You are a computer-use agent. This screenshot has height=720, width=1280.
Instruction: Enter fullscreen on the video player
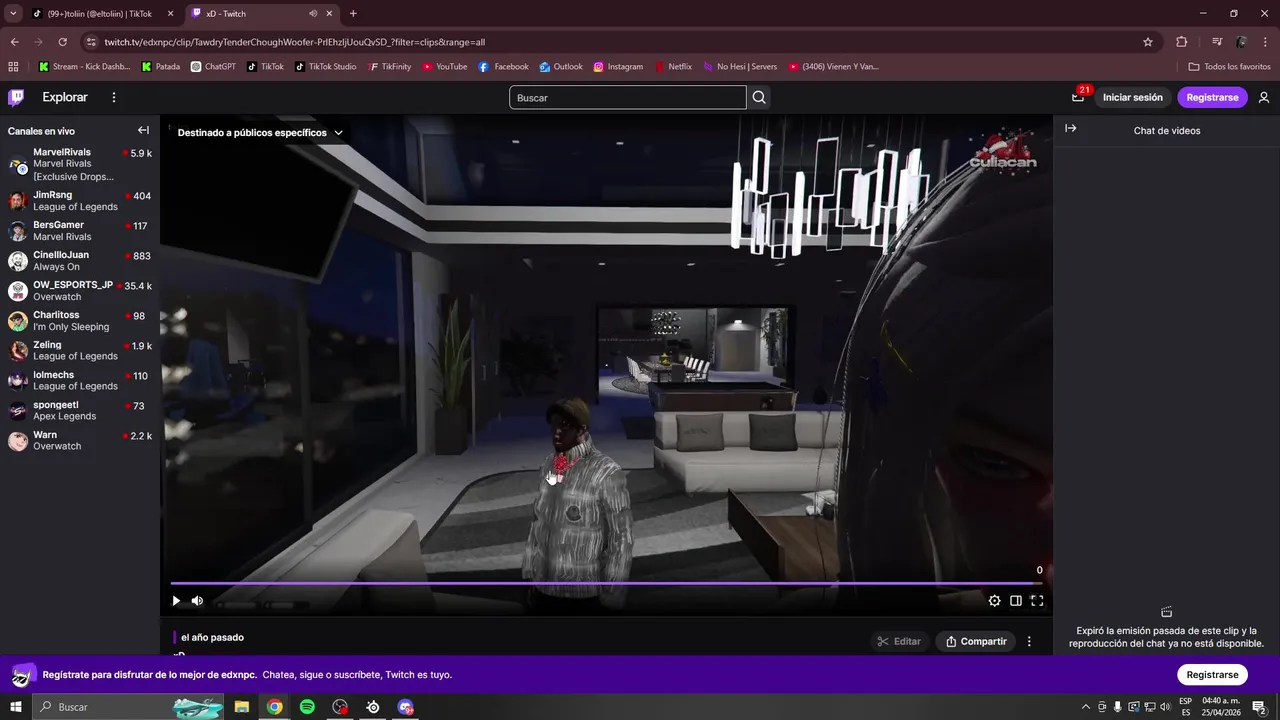tap(1037, 601)
